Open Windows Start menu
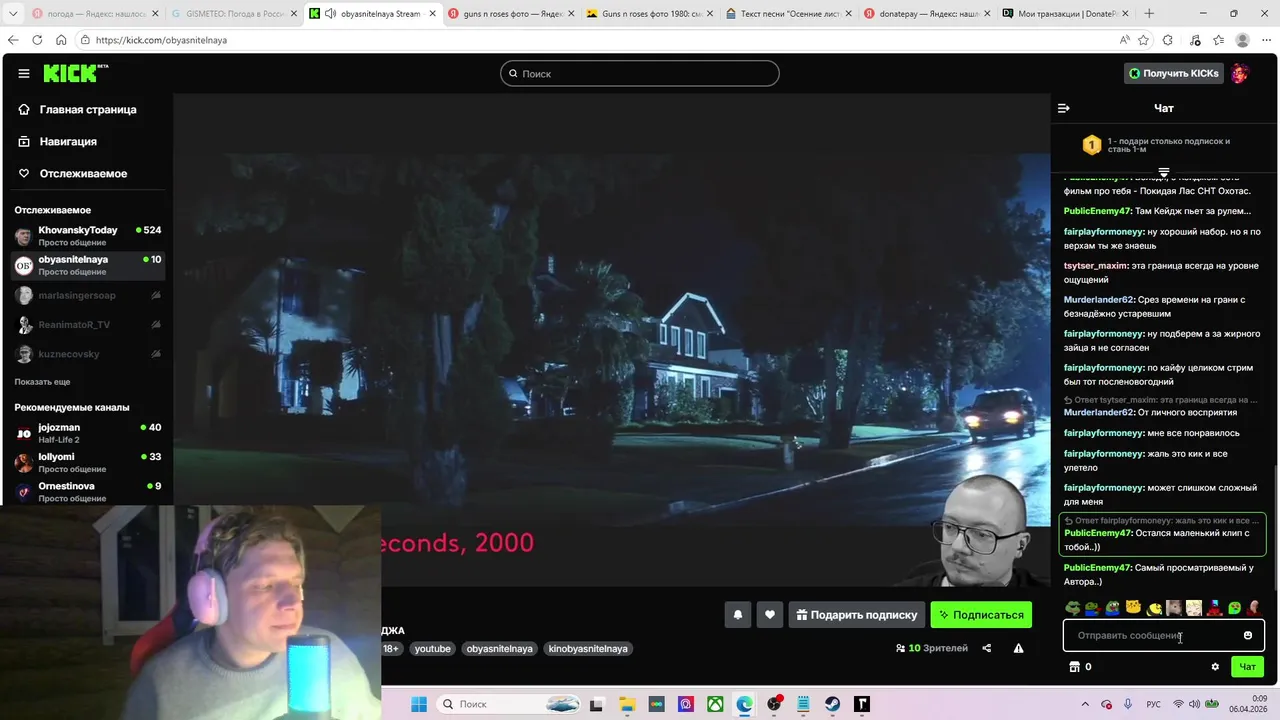This screenshot has width=1280, height=720. (419, 704)
